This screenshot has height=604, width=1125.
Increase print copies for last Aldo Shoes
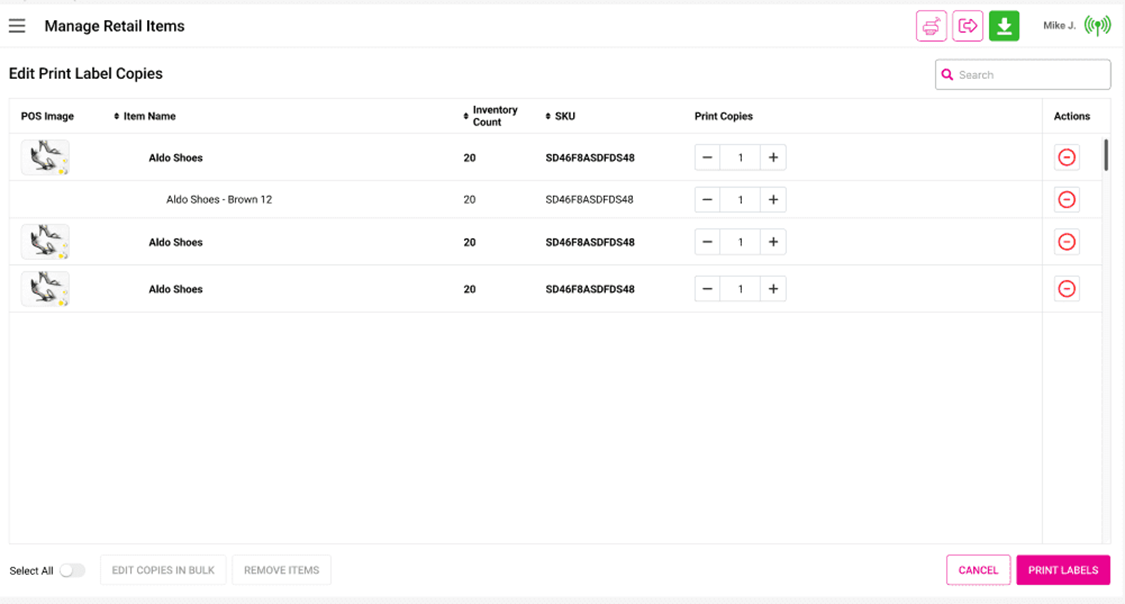(773, 289)
